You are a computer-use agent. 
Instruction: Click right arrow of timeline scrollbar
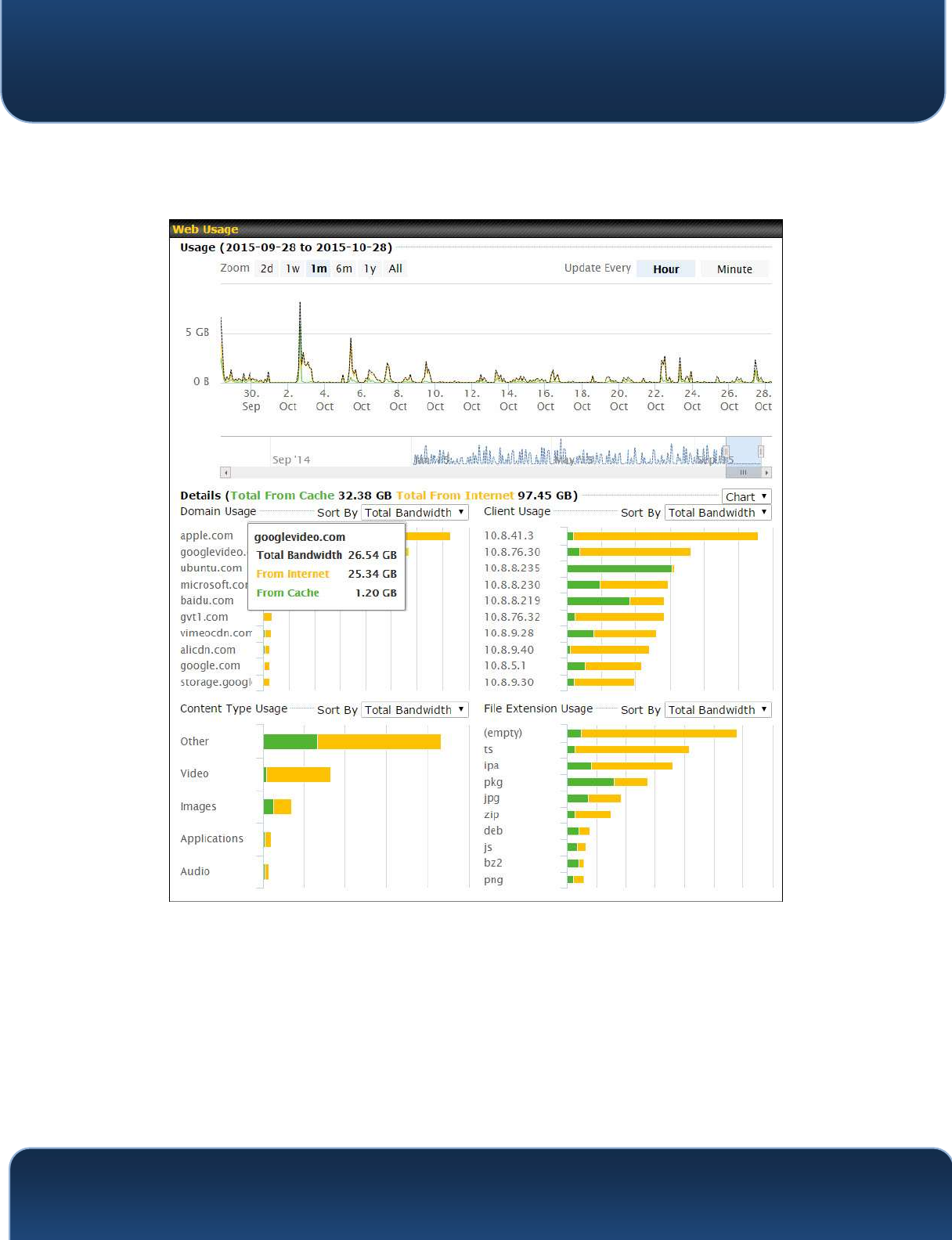(x=767, y=472)
